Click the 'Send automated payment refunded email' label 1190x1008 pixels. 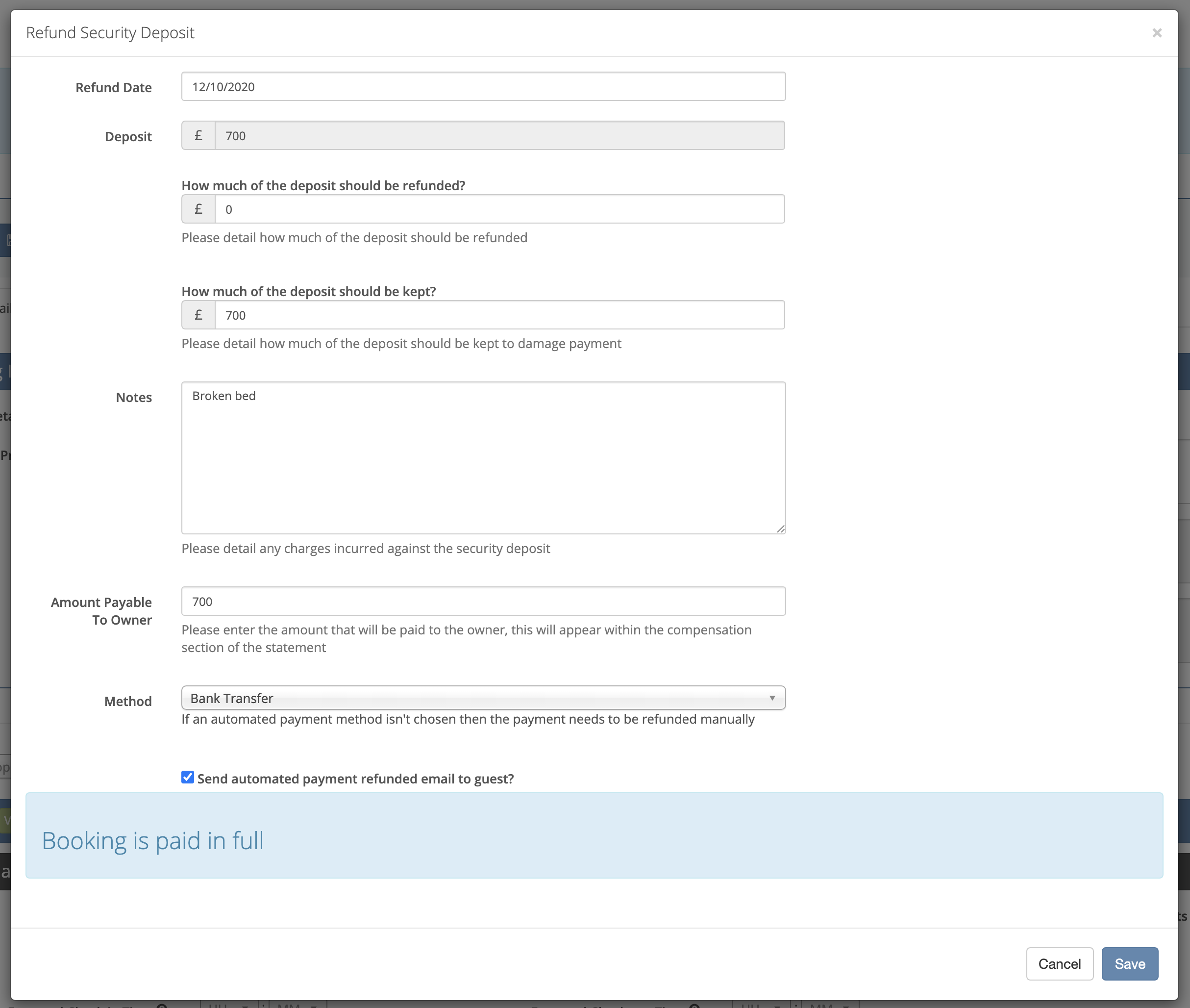point(355,779)
